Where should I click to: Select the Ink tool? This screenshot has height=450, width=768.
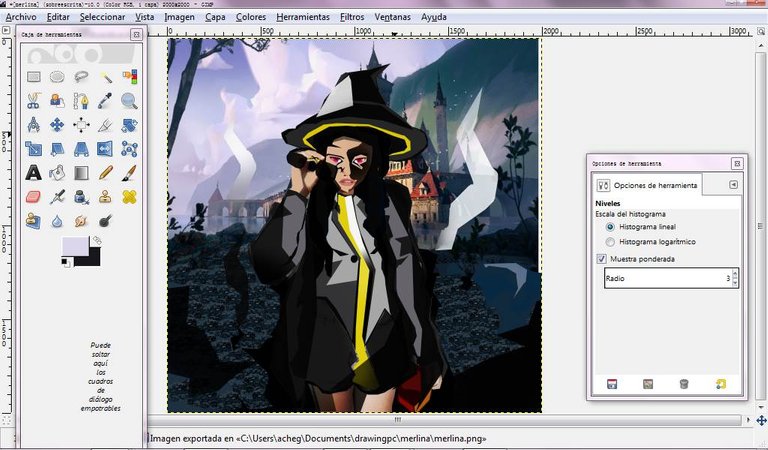(81, 197)
